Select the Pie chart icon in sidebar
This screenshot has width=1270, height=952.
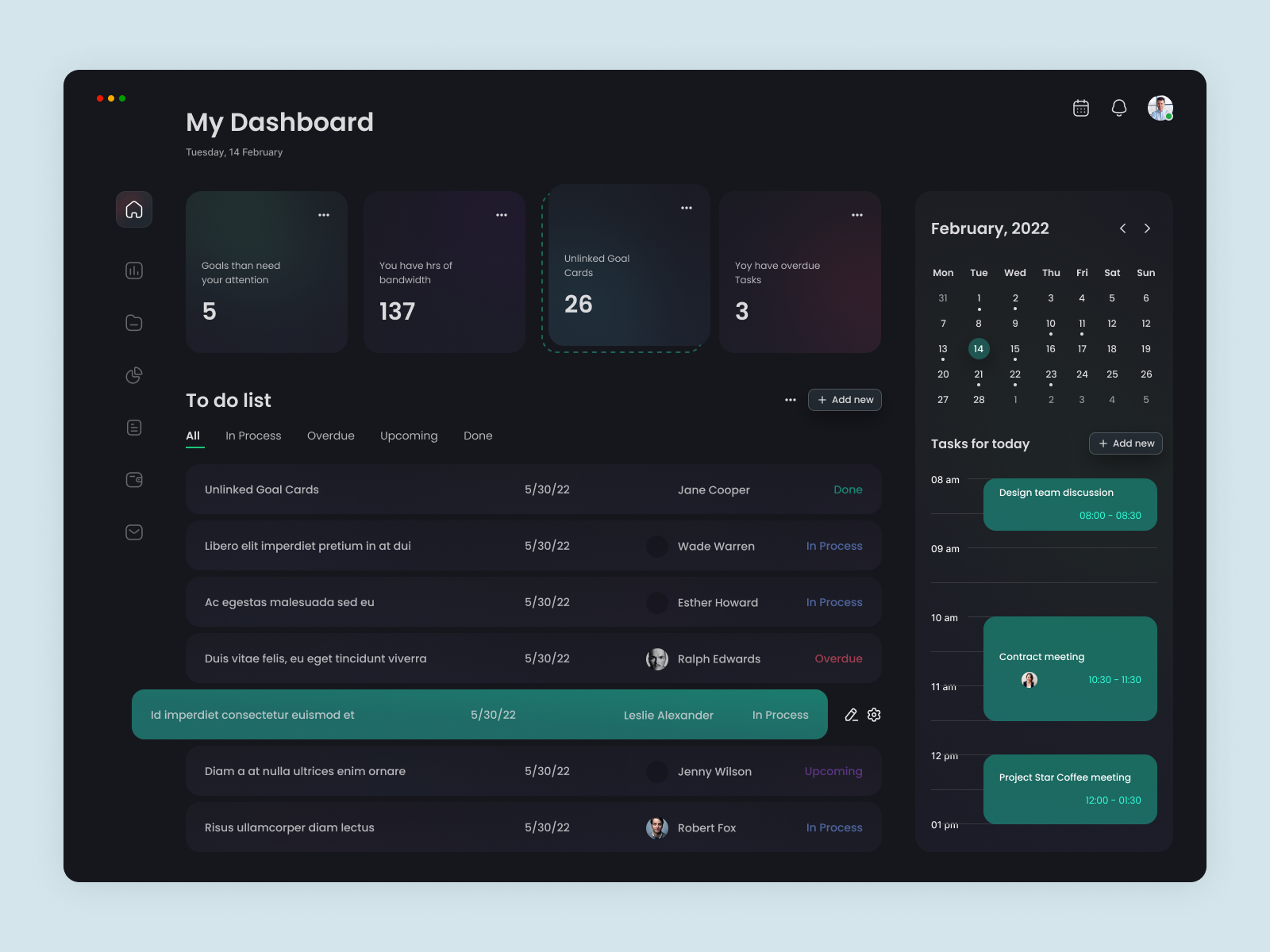coord(133,375)
